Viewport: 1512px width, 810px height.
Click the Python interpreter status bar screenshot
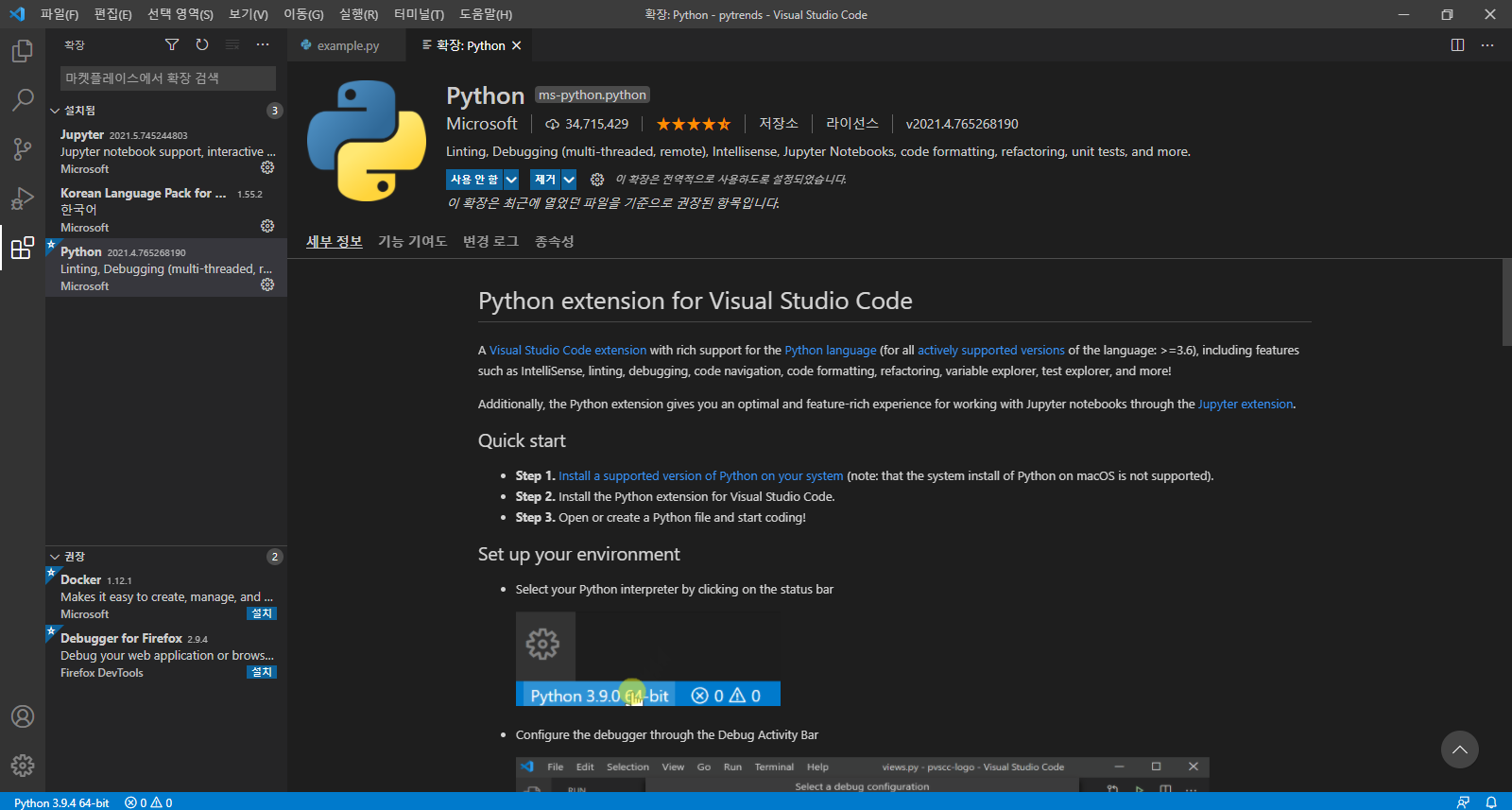click(x=648, y=659)
